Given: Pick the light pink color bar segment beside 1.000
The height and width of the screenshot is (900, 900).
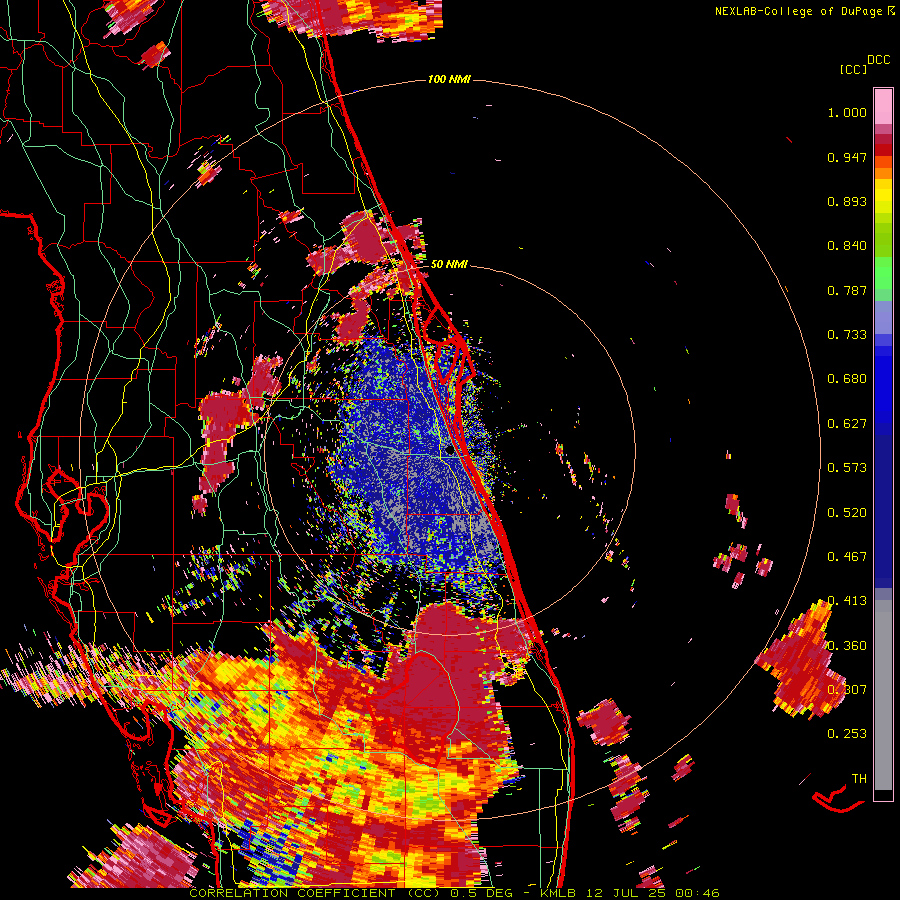Looking at the screenshot, I should pyautogui.click(x=883, y=107).
